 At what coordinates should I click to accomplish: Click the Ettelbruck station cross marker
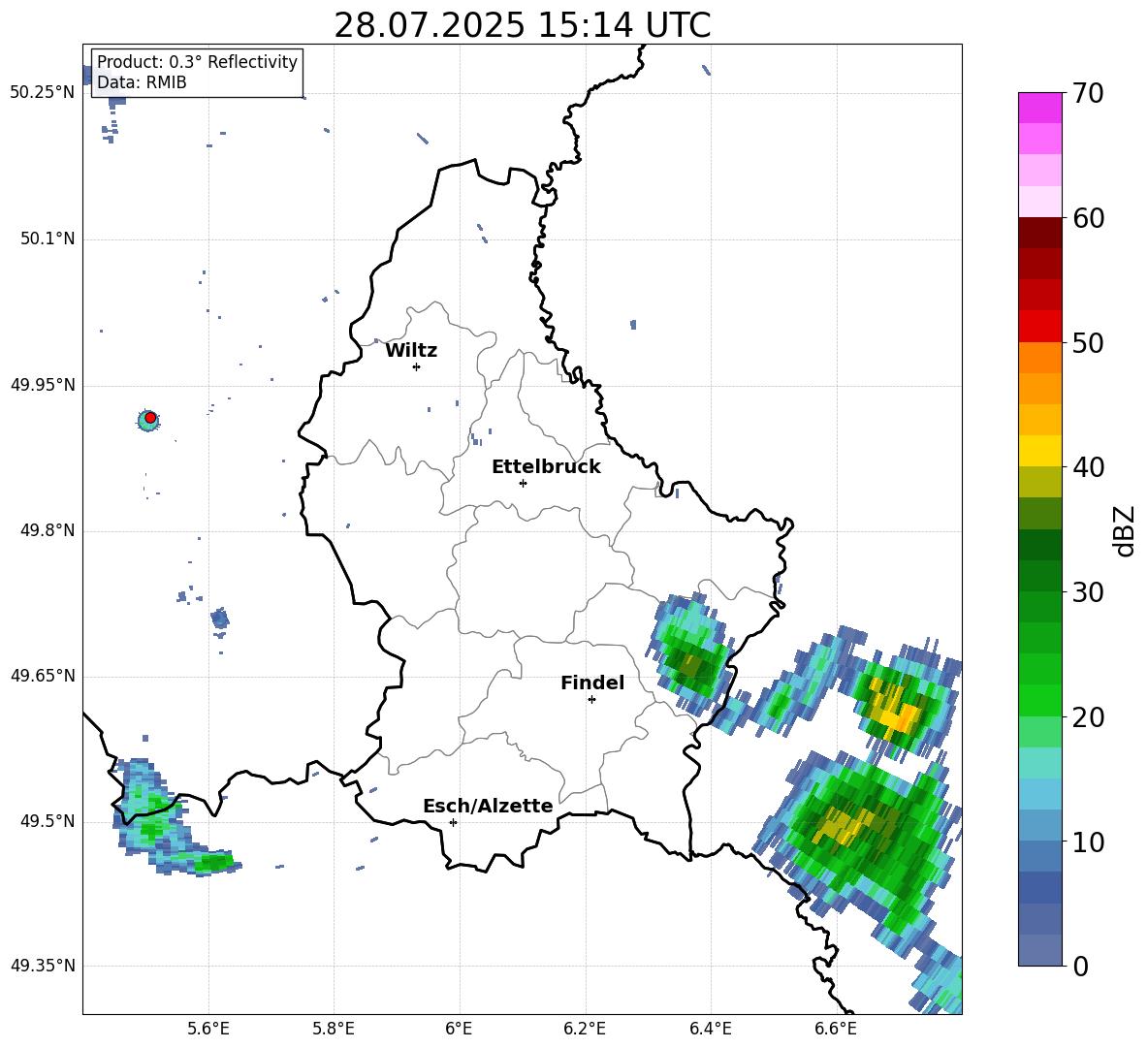[x=523, y=483]
